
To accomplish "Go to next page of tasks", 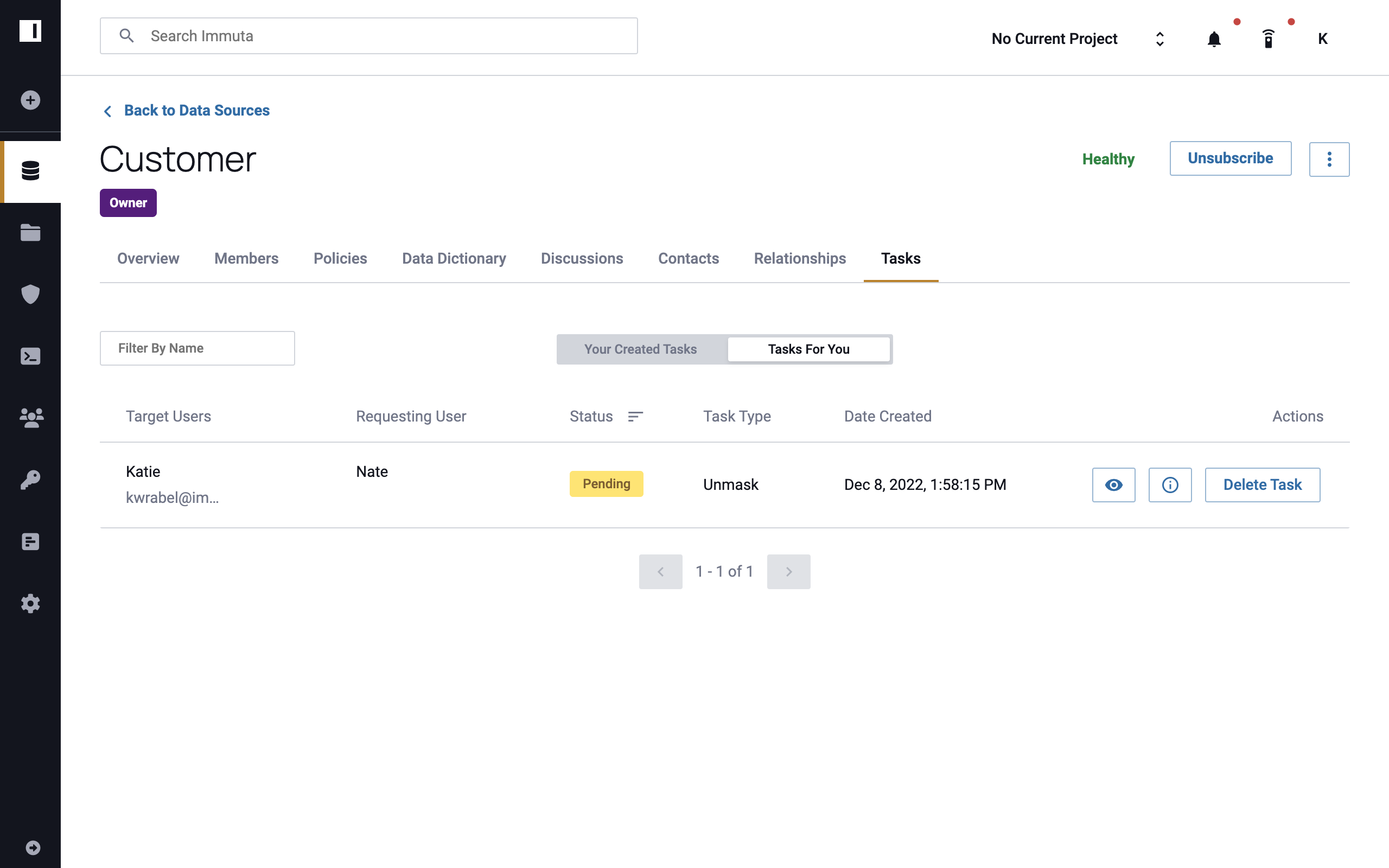I will tap(788, 572).
